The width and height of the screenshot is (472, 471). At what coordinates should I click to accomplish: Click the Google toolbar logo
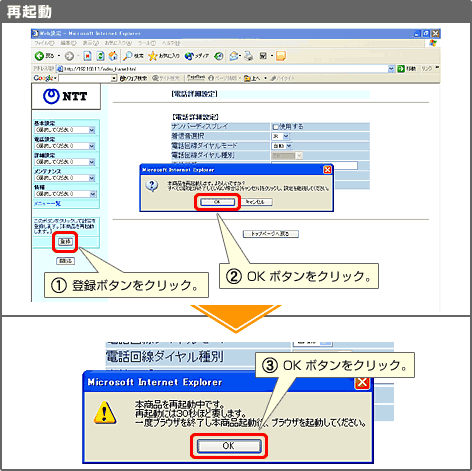[43, 78]
